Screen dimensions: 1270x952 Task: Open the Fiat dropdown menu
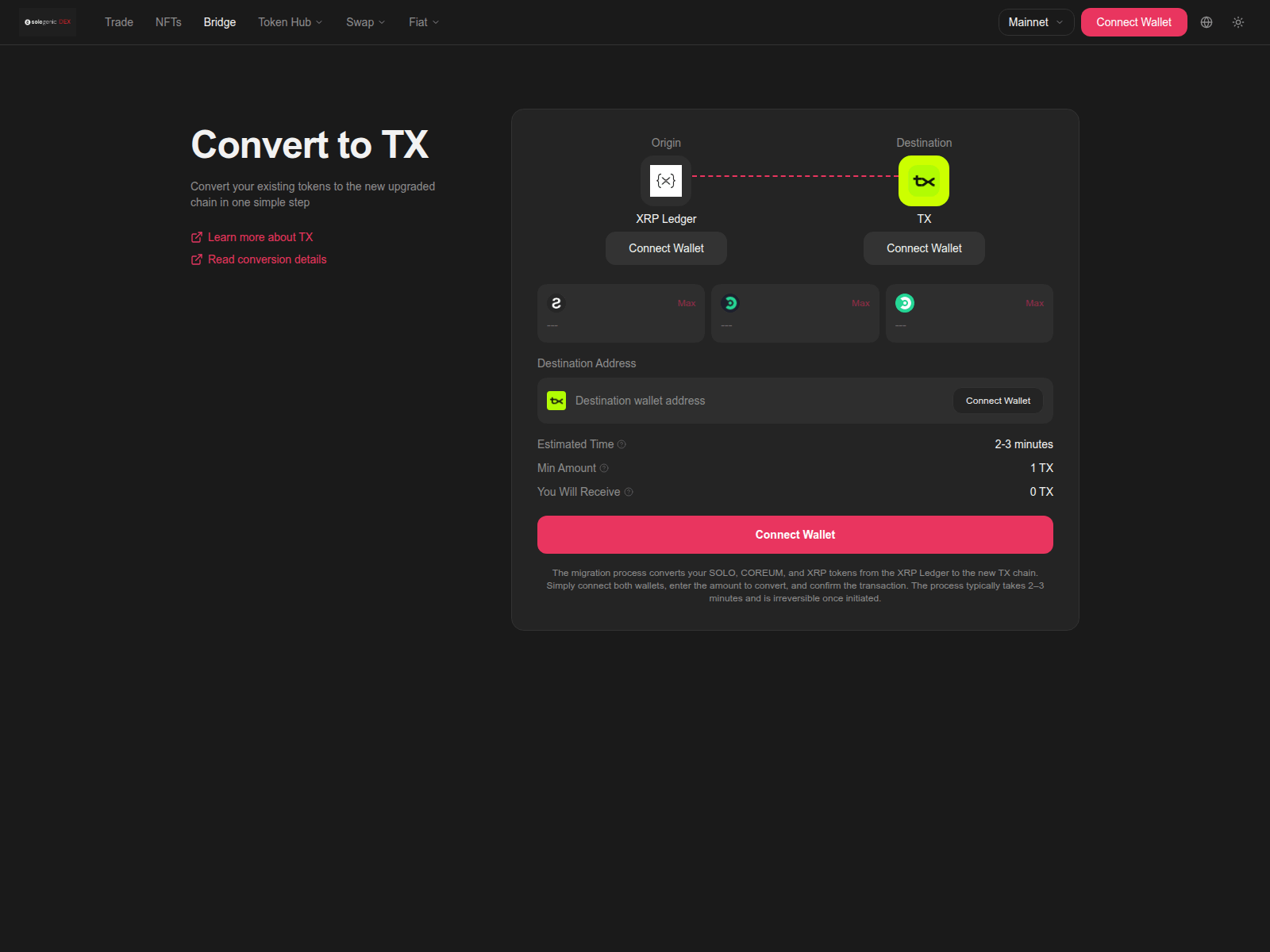coord(423,22)
